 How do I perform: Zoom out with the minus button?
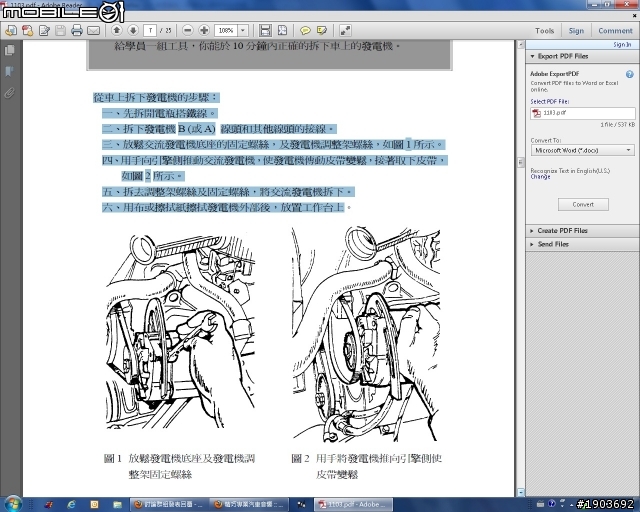(188, 31)
